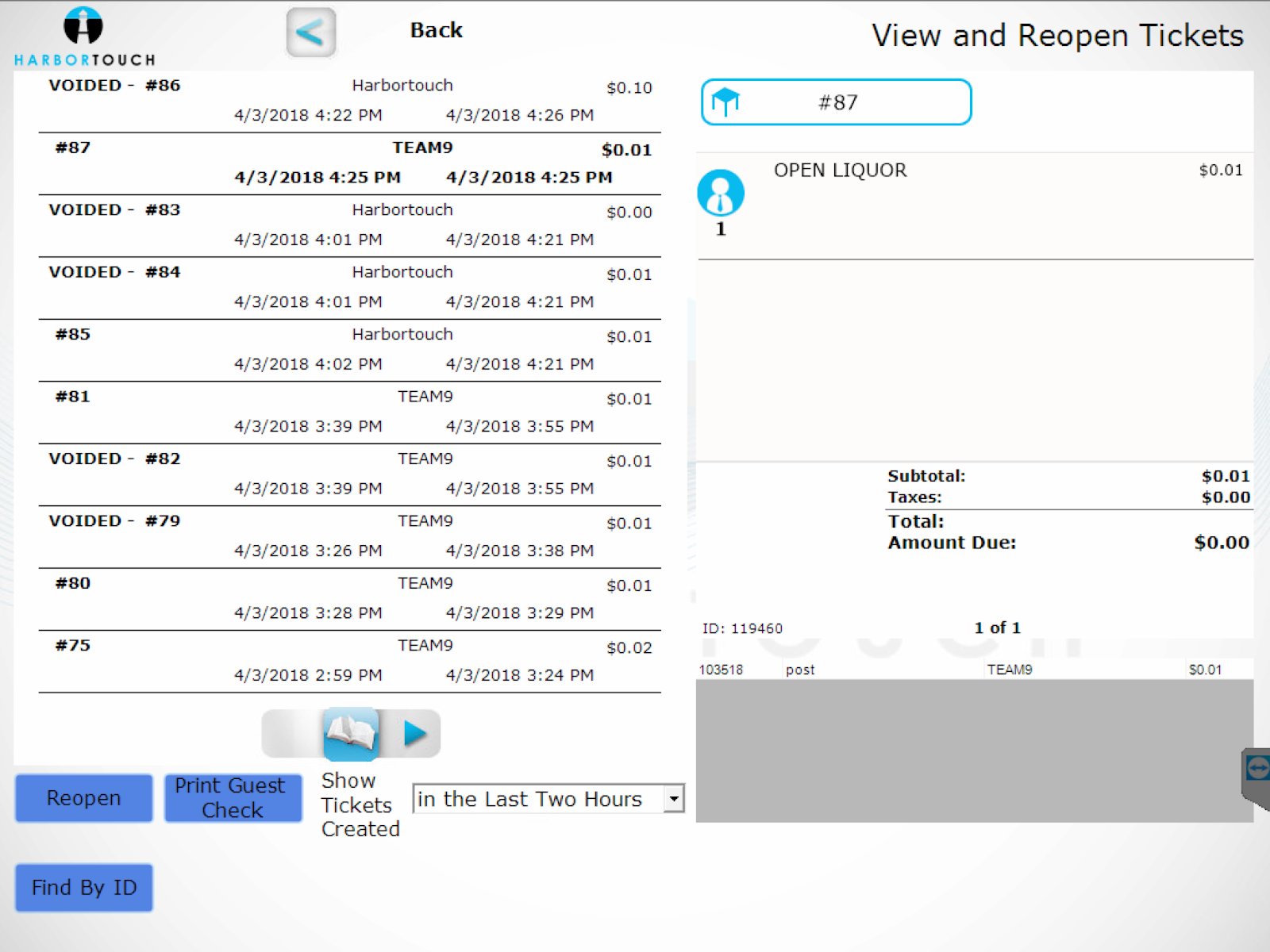
Task: Click the open book page icon
Action: tap(350, 733)
